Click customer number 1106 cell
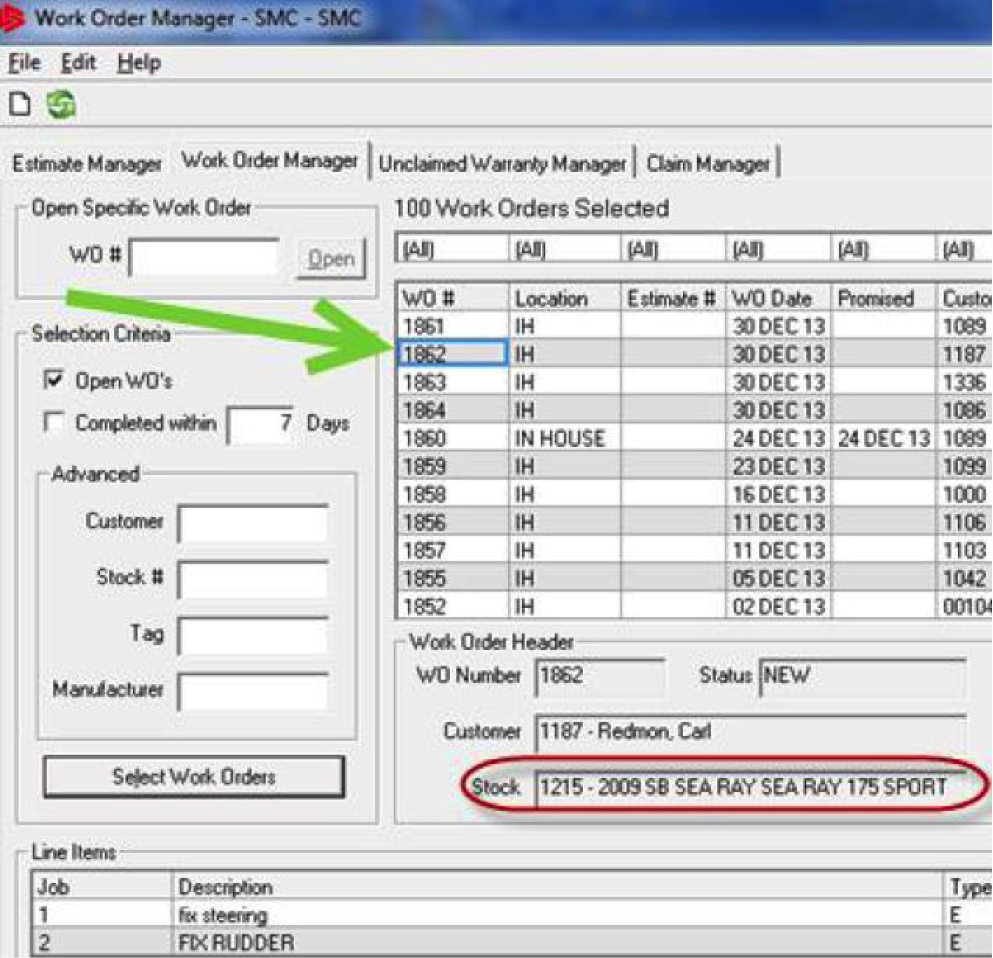This screenshot has height=958, width=993. pyautogui.click(x=964, y=522)
